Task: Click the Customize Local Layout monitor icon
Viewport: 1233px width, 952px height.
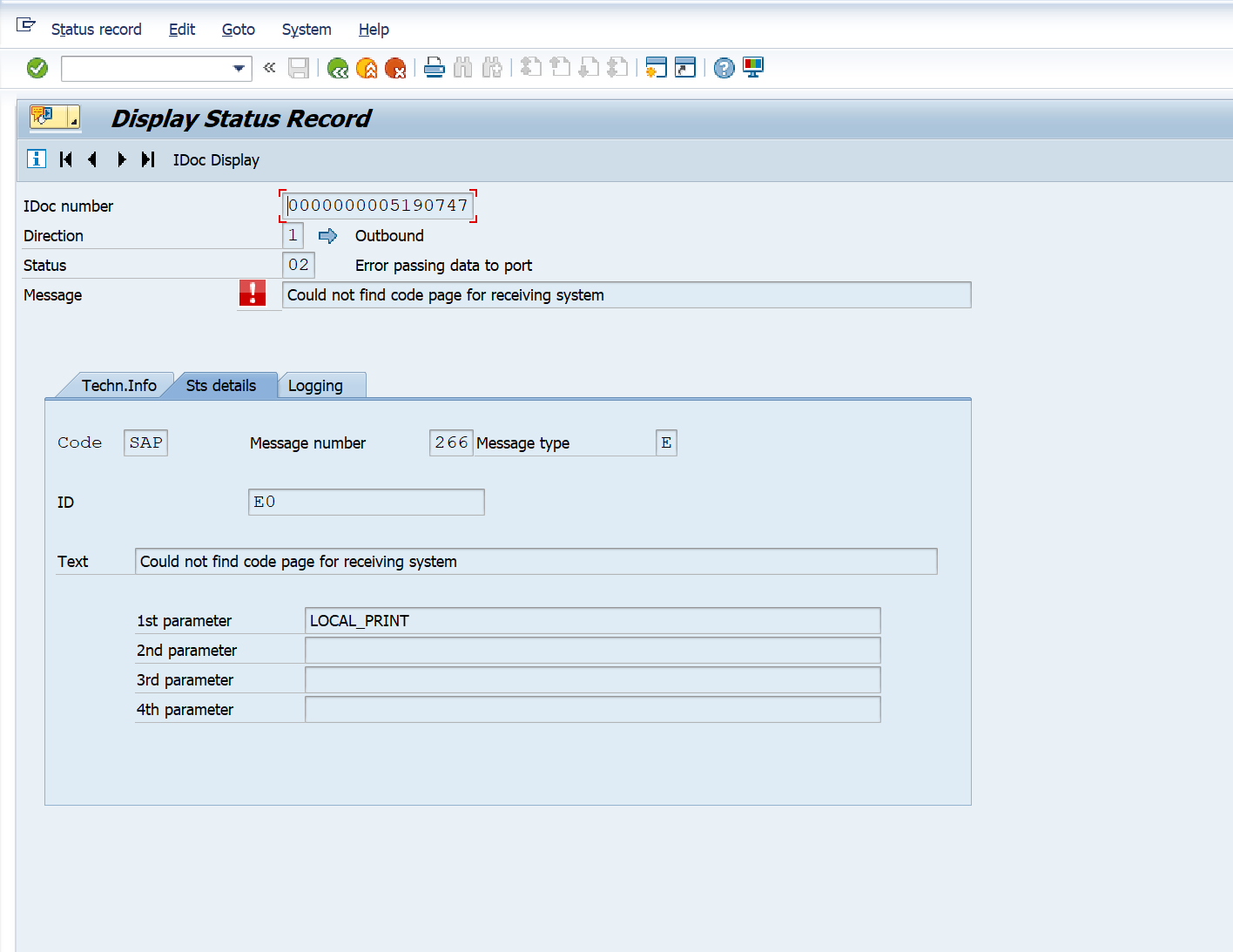Action: 753,68
